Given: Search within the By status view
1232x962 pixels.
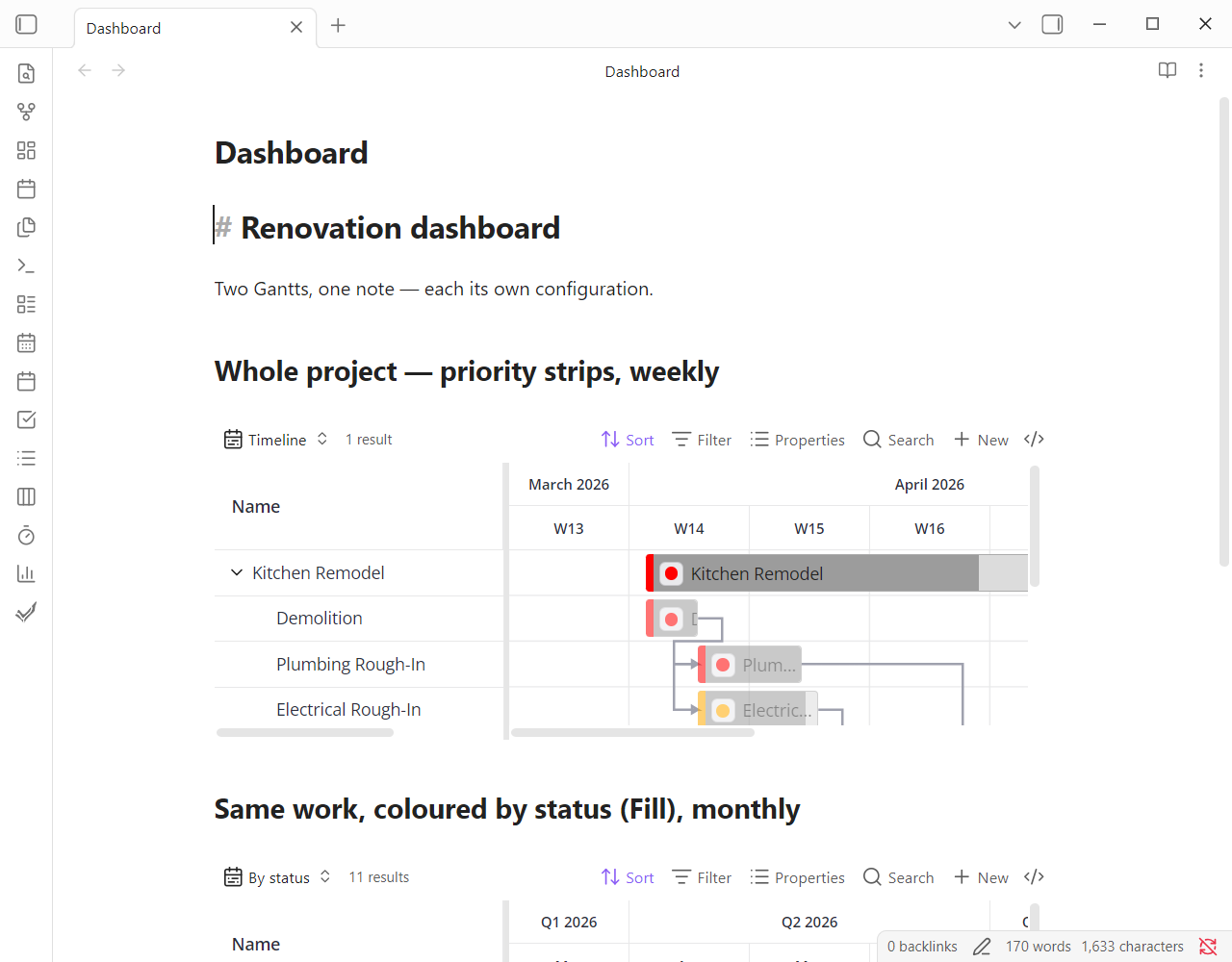Looking at the screenshot, I should click(x=899, y=877).
